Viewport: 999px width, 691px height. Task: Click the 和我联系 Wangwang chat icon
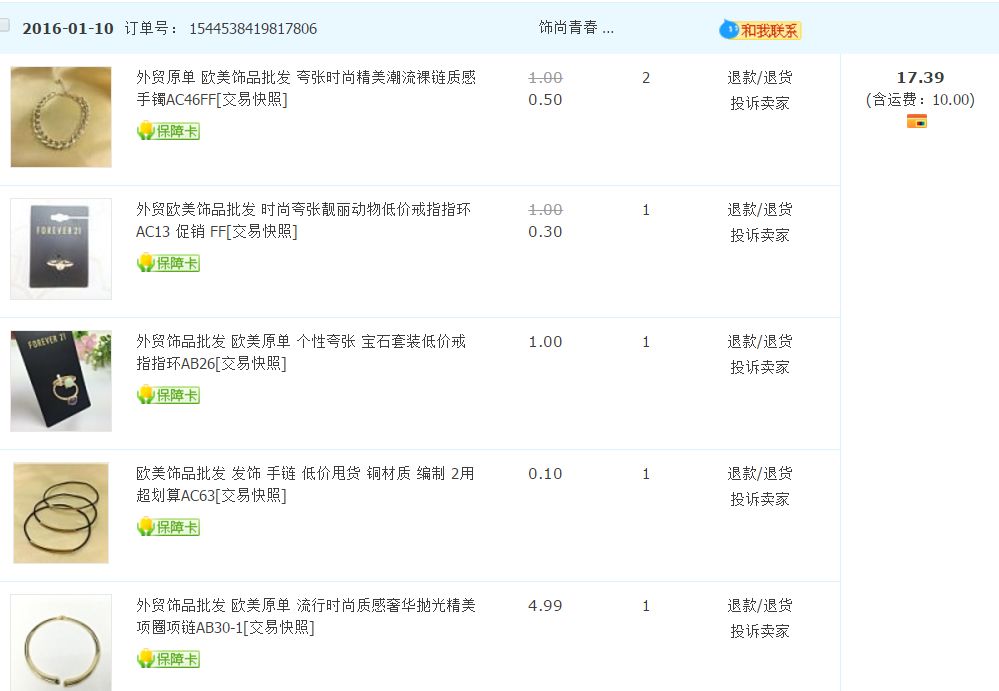[760, 30]
